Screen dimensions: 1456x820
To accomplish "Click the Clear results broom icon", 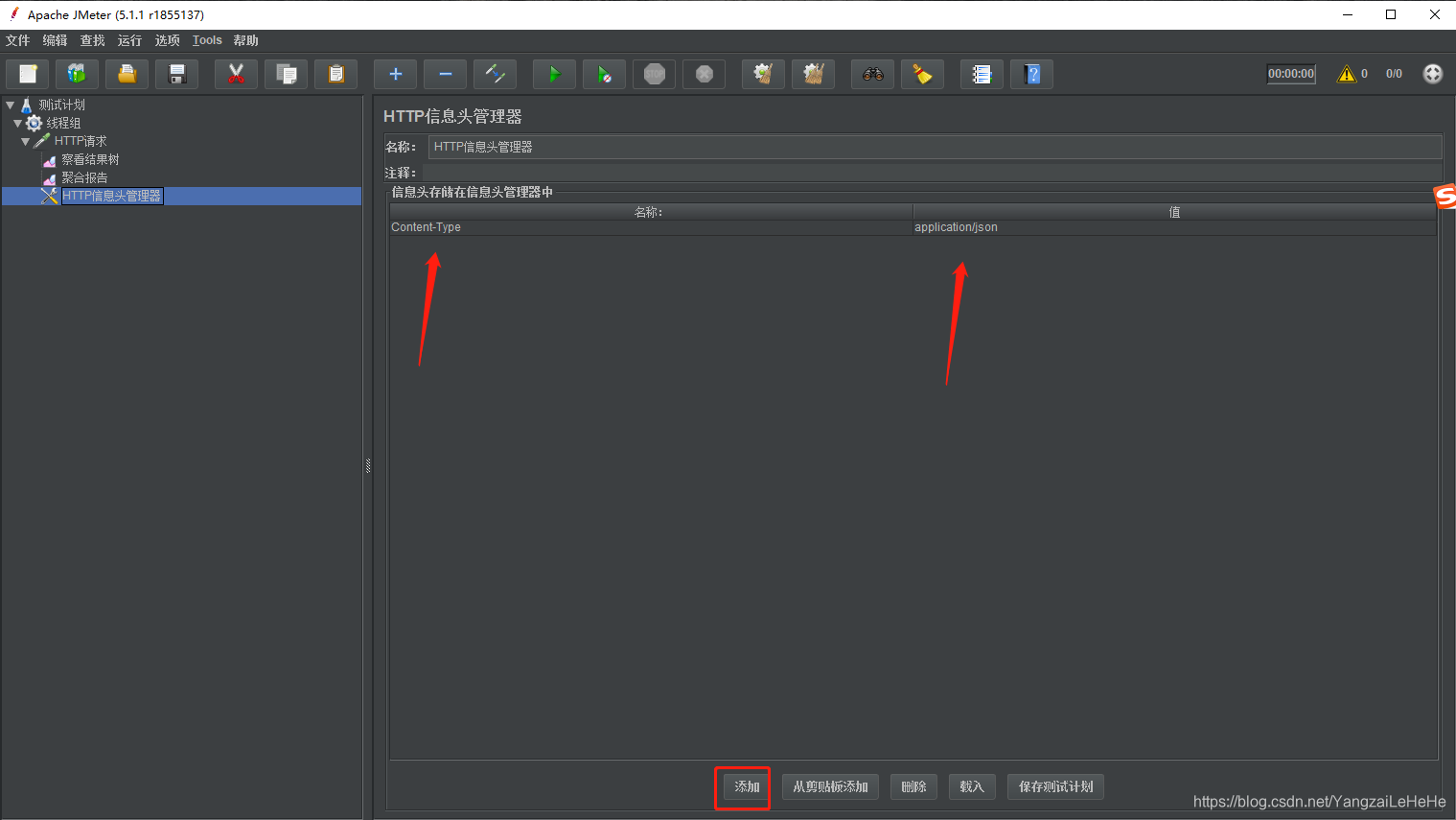I will [x=763, y=74].
